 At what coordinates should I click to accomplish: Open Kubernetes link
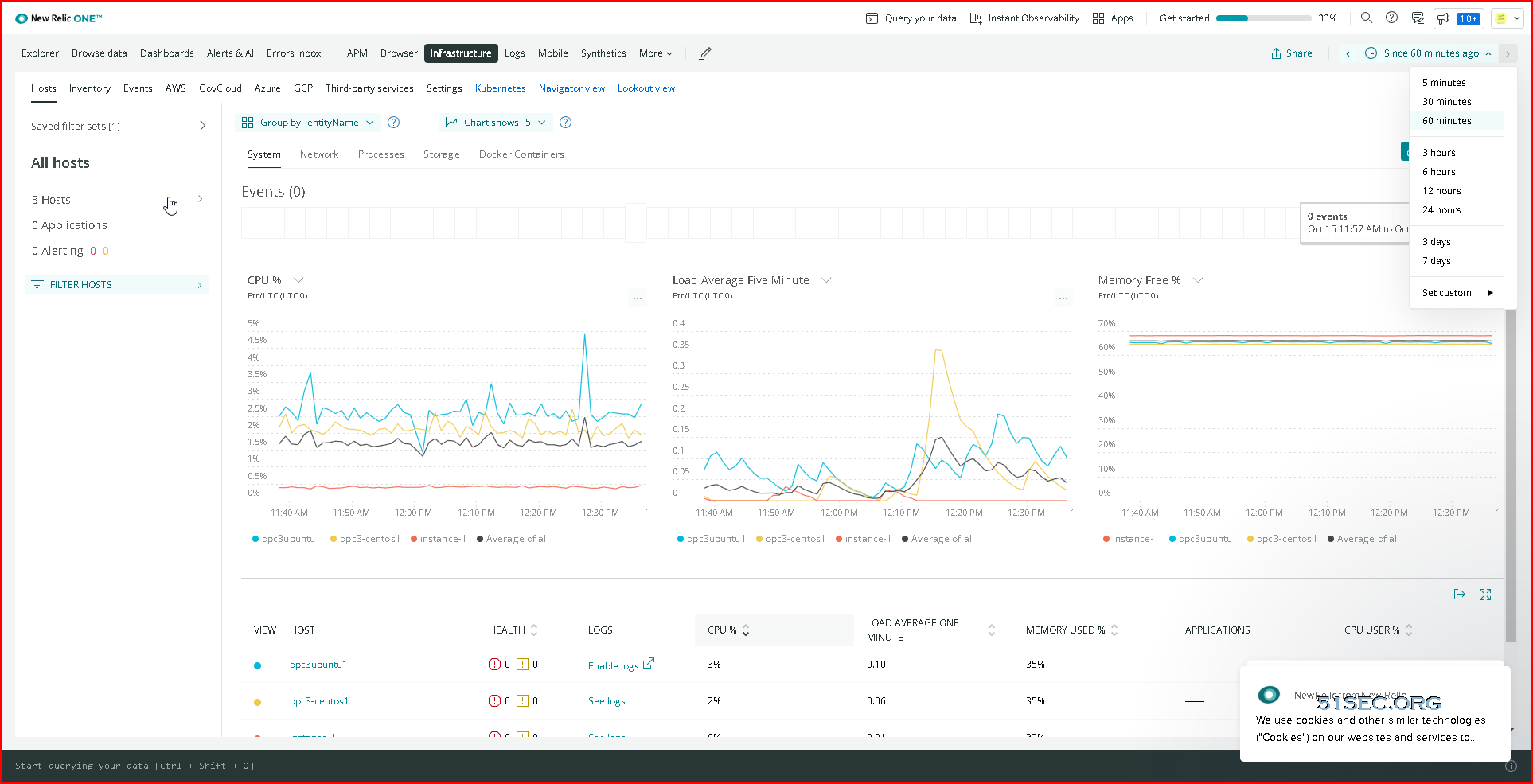[501, 88]
